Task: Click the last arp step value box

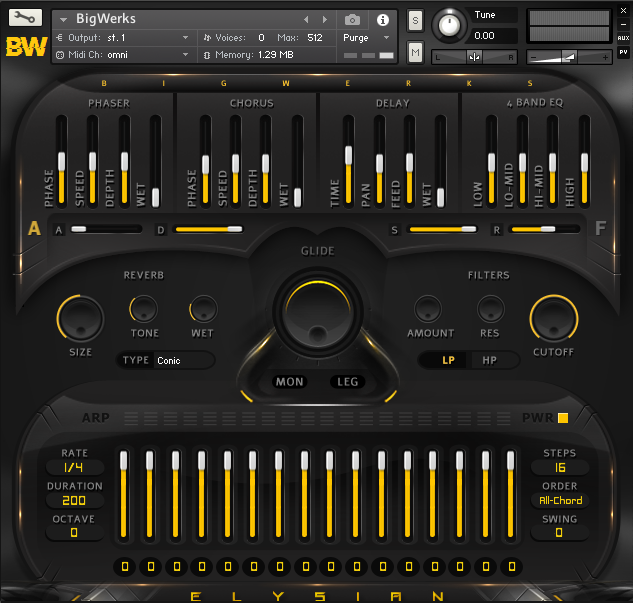Action: (x=511, y=567)
